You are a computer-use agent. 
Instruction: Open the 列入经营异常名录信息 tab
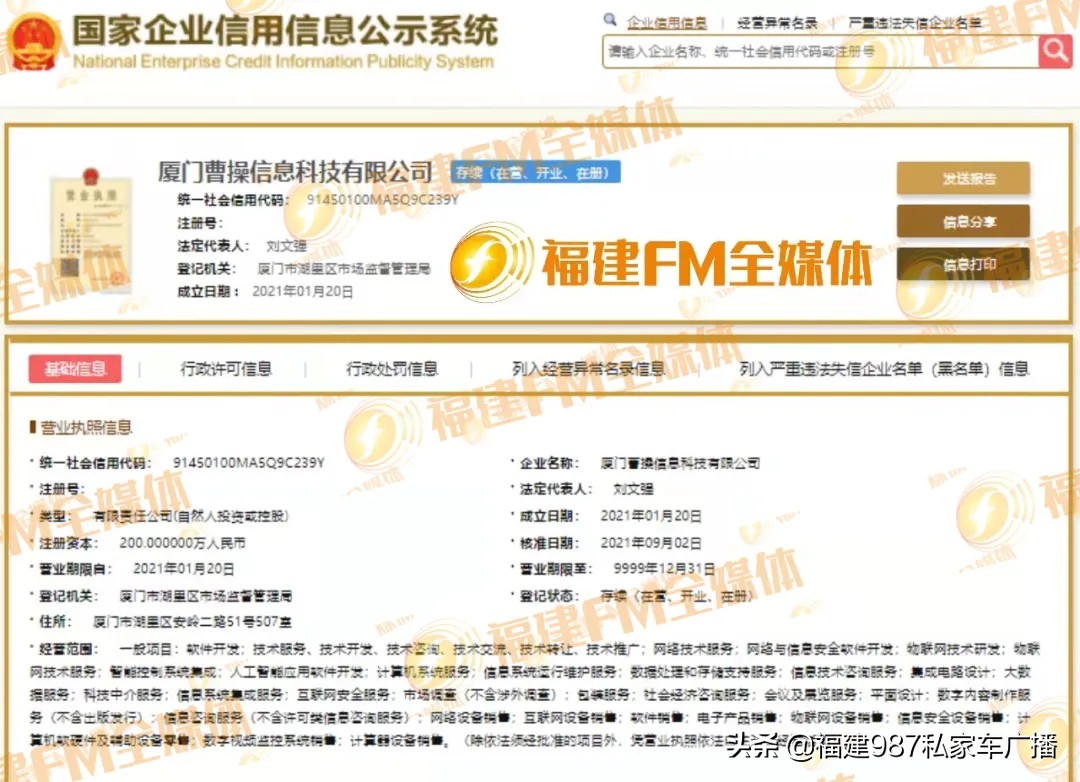click(588, 367)
